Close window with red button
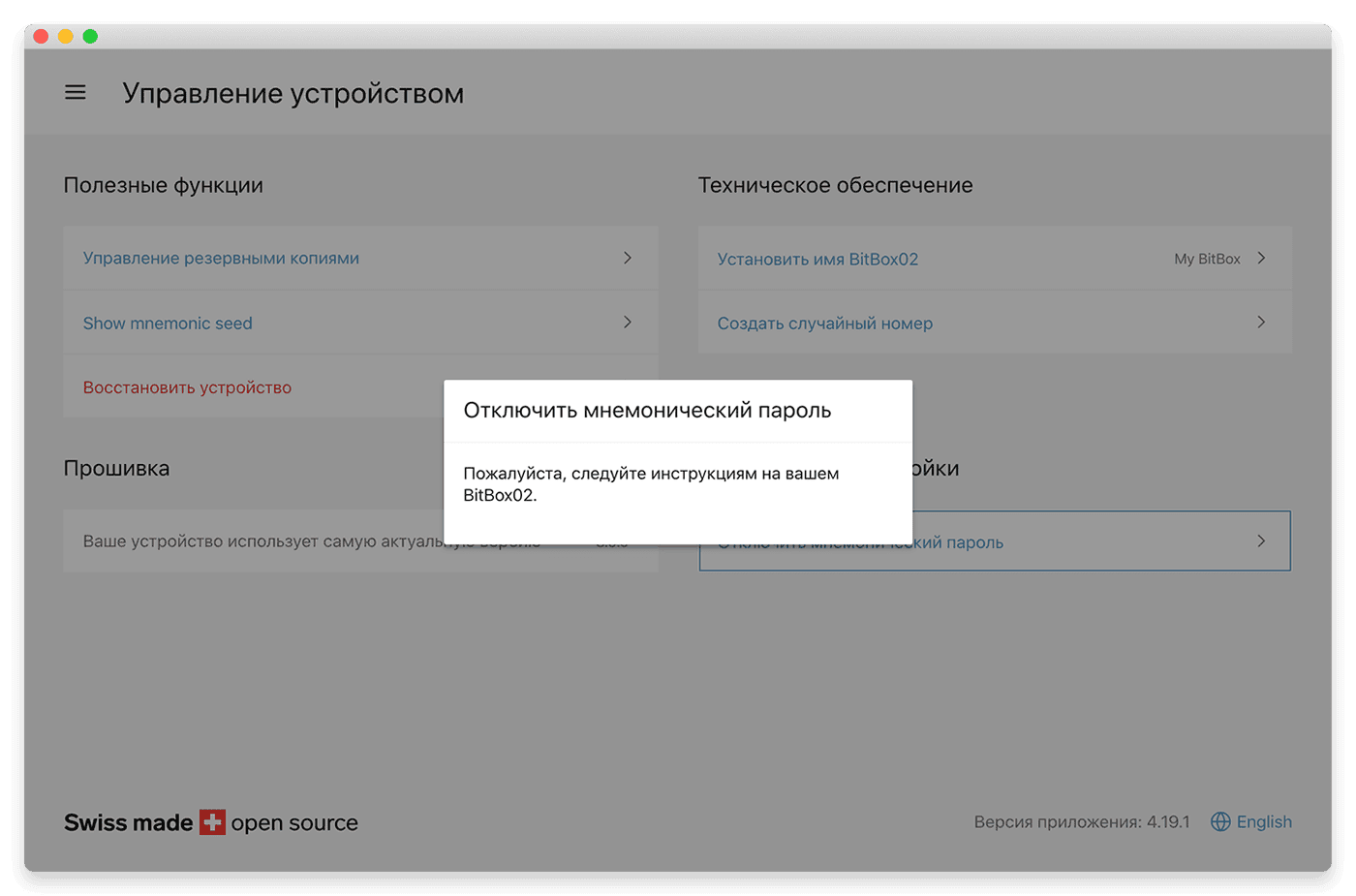This screenshot has height=896, width=1356. 41,36
